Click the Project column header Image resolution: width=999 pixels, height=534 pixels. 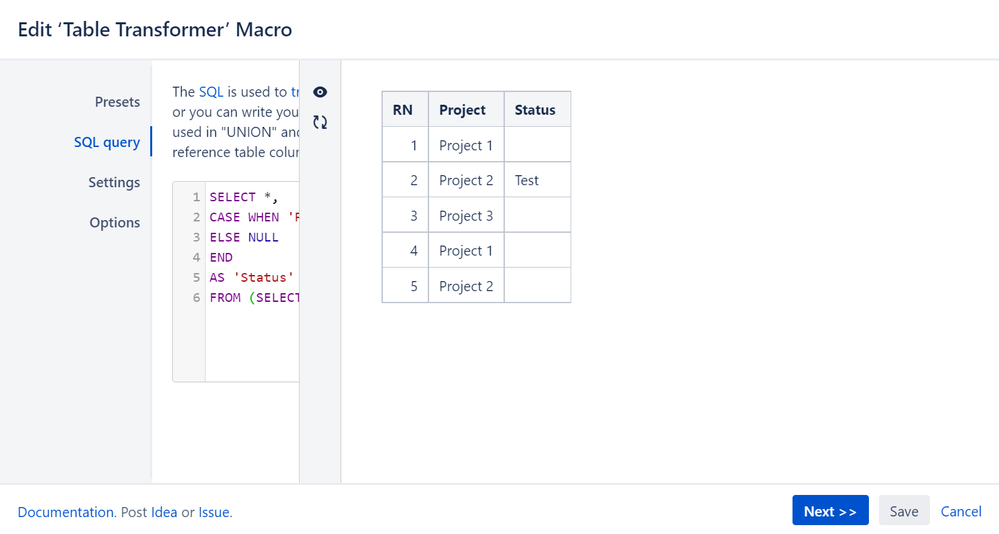[462, 110]
